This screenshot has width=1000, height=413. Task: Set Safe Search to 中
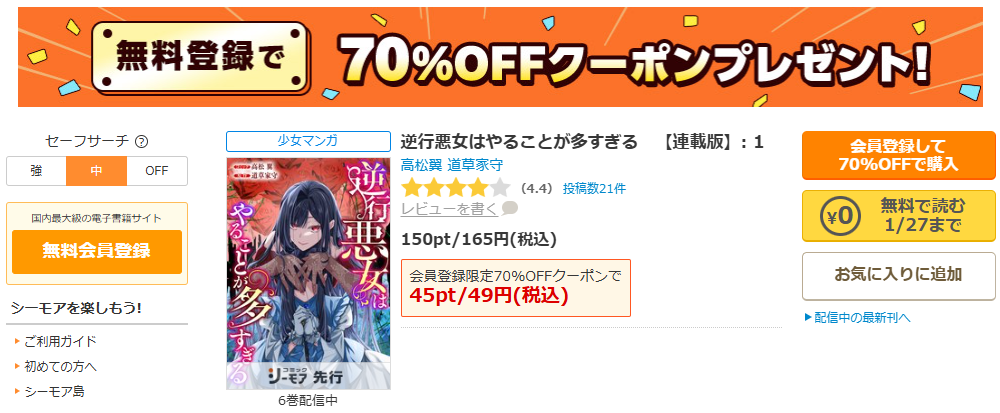click(x=96, y=171)
